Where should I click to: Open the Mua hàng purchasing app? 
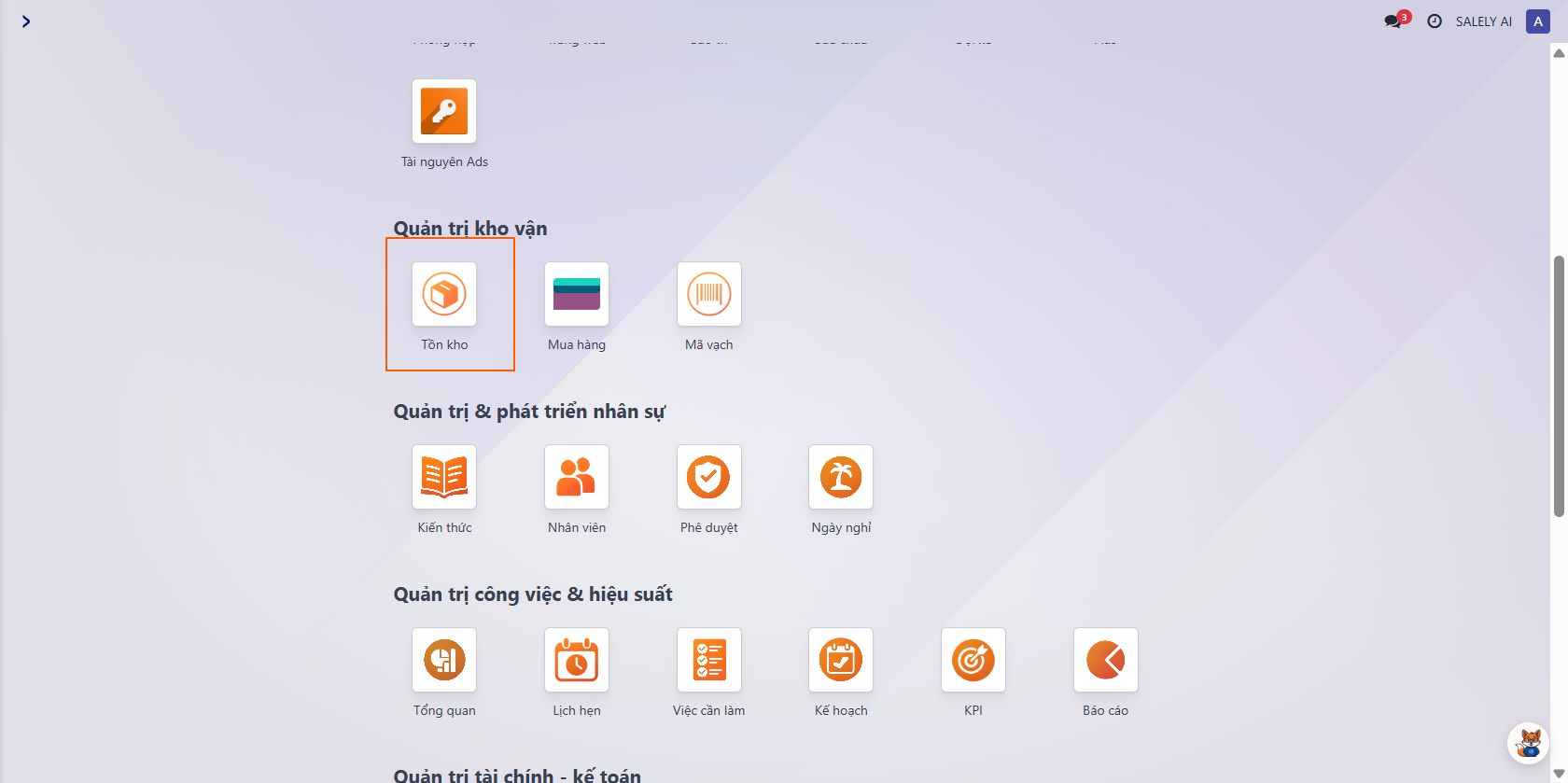577,295
